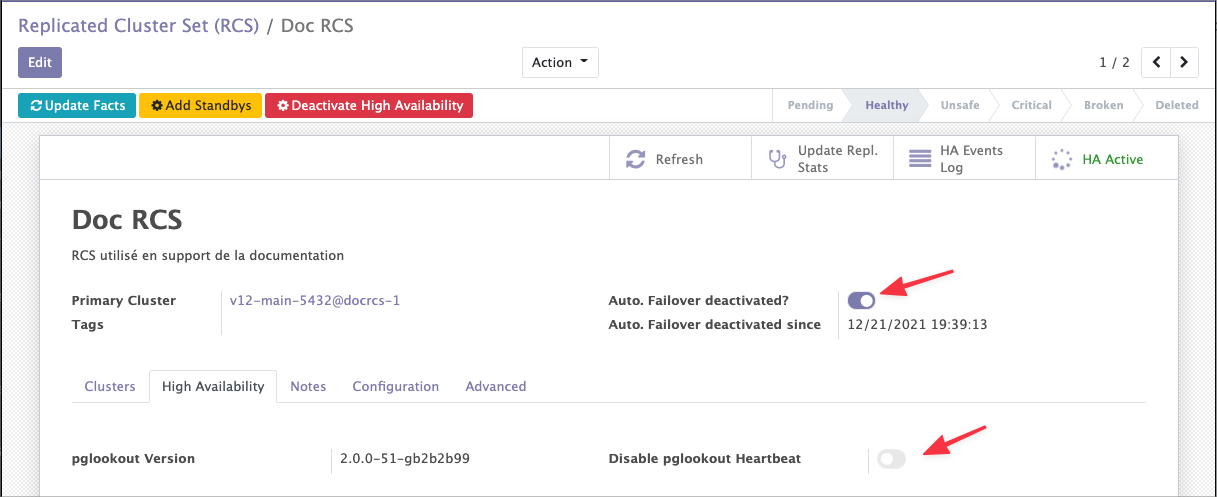1217x497 pixels.
Task: Select the Configuration tab
Action: click(x=395, y=386)
